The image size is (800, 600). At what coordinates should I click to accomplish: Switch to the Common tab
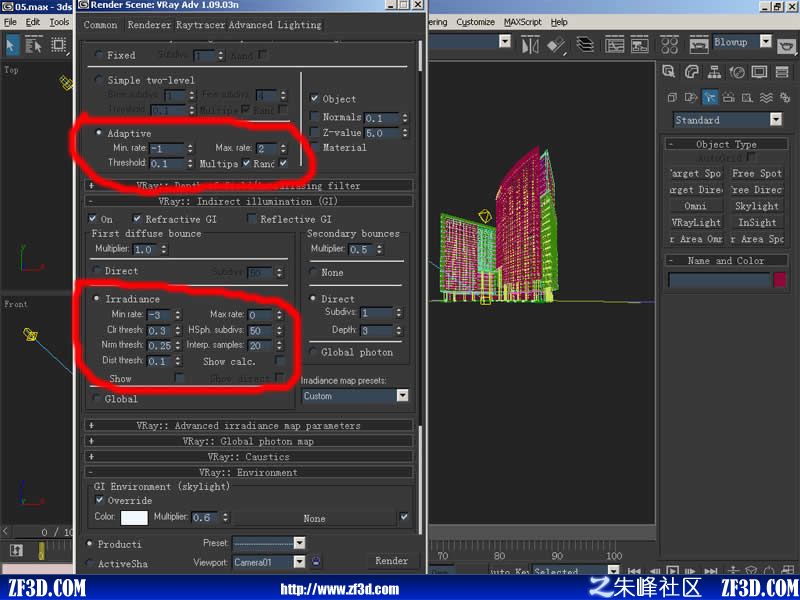point(101,24)
